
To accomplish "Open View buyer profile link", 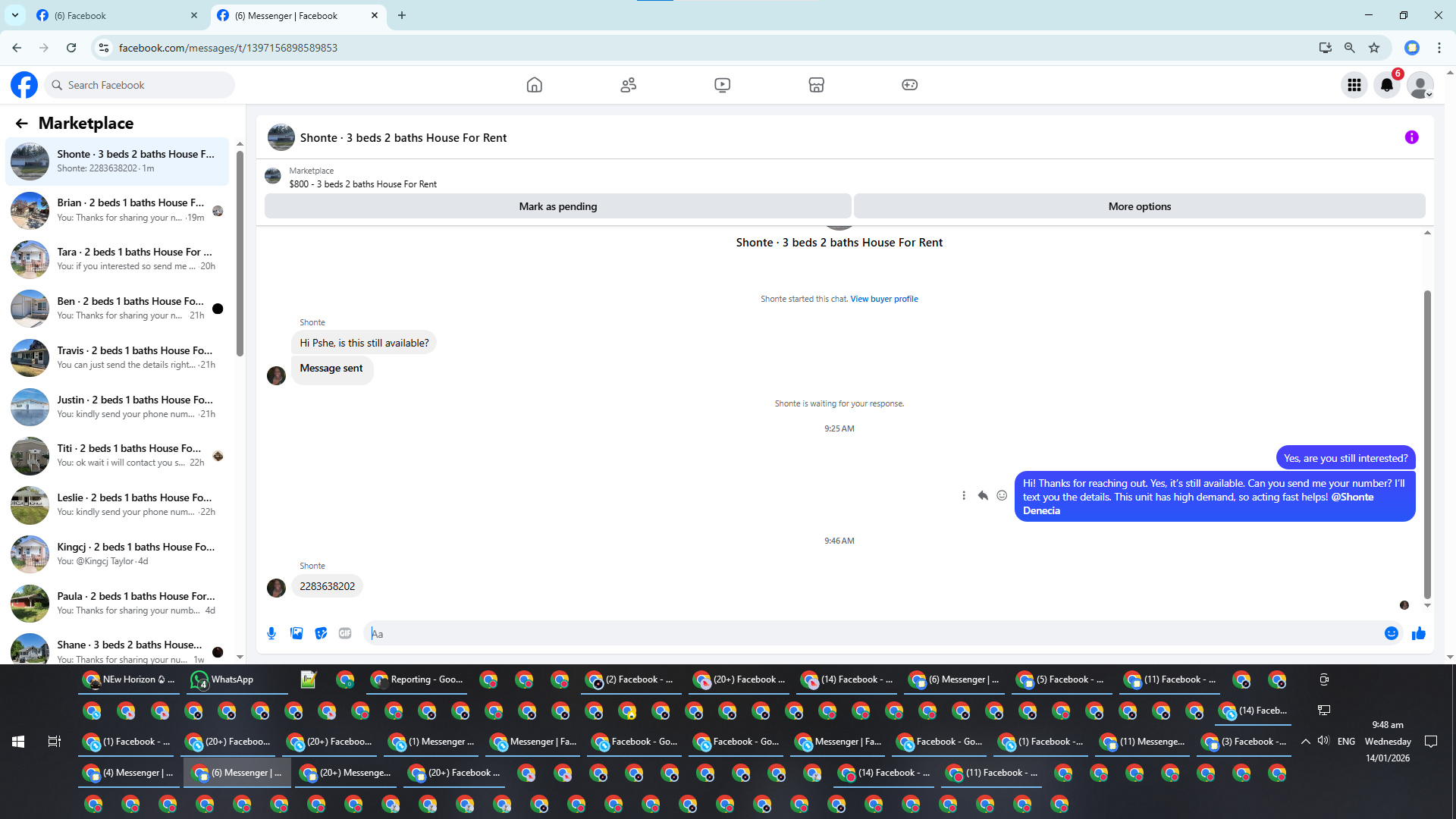I will [x=883, y=299].
